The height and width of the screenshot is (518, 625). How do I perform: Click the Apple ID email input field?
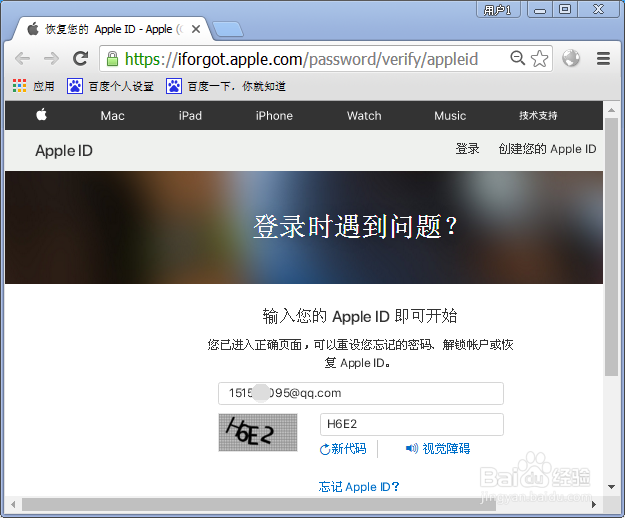pyautogui.click(x=361, y=393)
